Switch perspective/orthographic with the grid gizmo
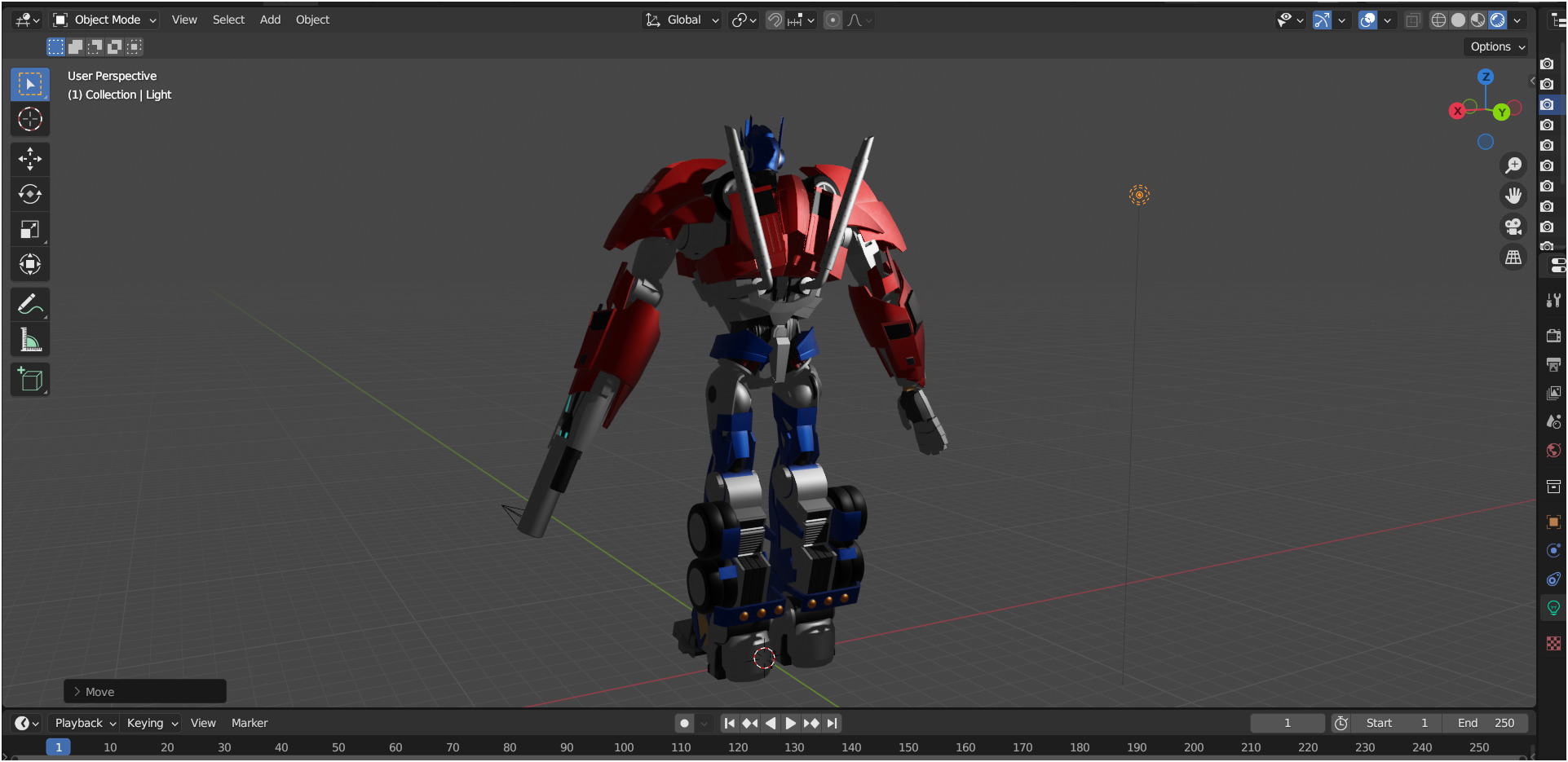 pos(1513,258)
